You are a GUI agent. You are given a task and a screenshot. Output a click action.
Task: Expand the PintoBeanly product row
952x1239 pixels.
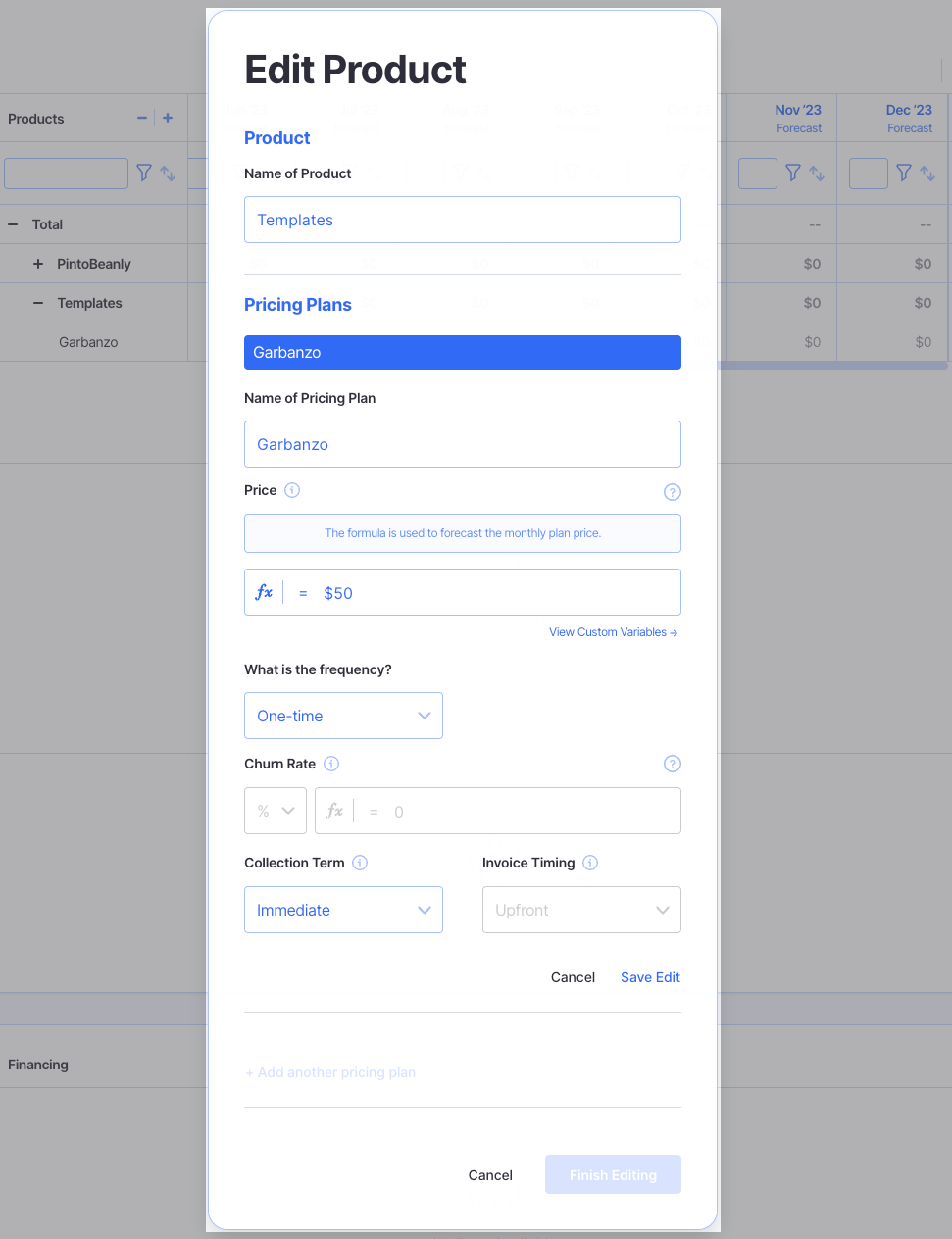(x=38, y=264)
